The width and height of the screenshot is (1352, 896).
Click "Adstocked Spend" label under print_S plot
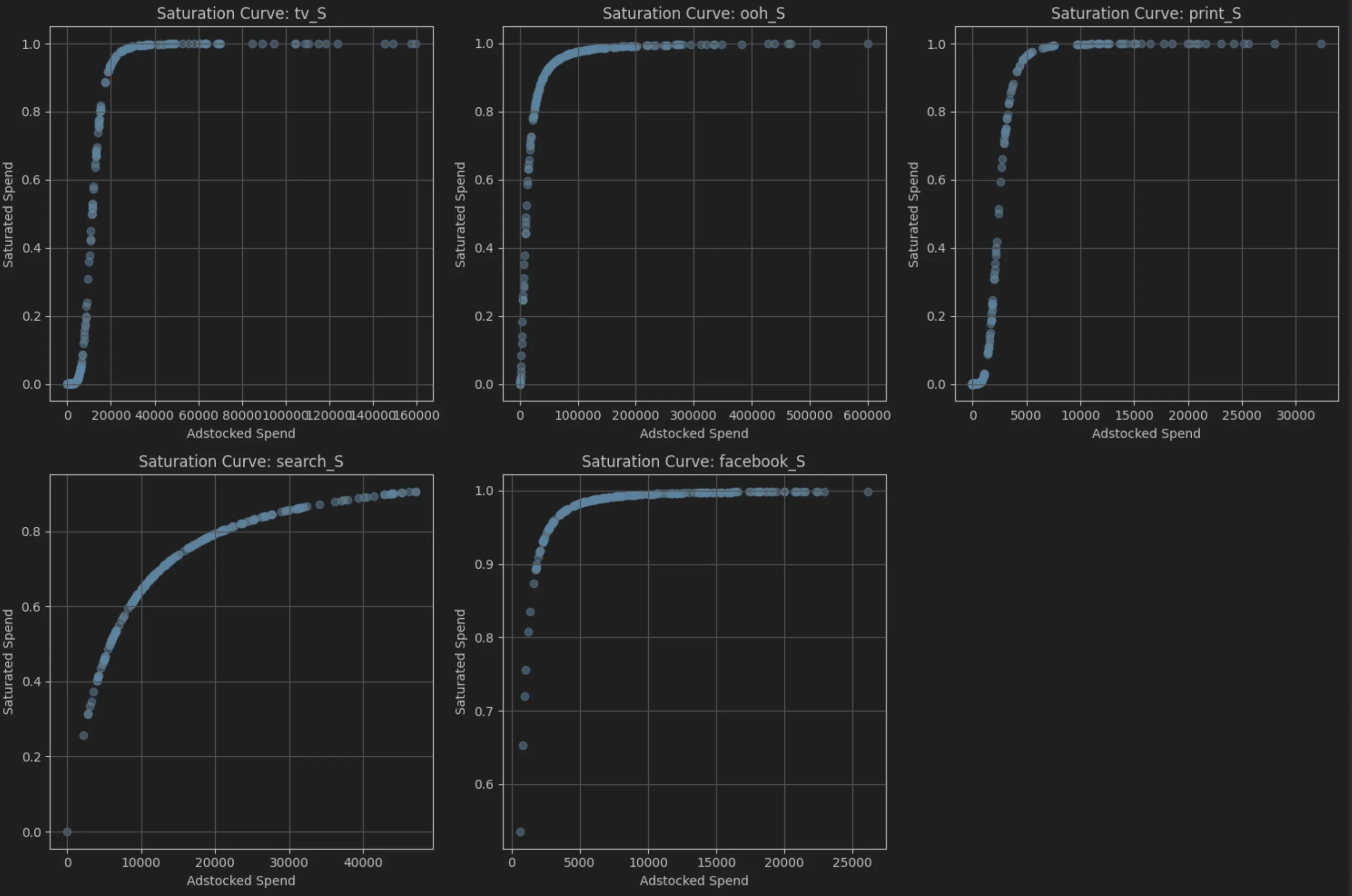[1146, 433]
